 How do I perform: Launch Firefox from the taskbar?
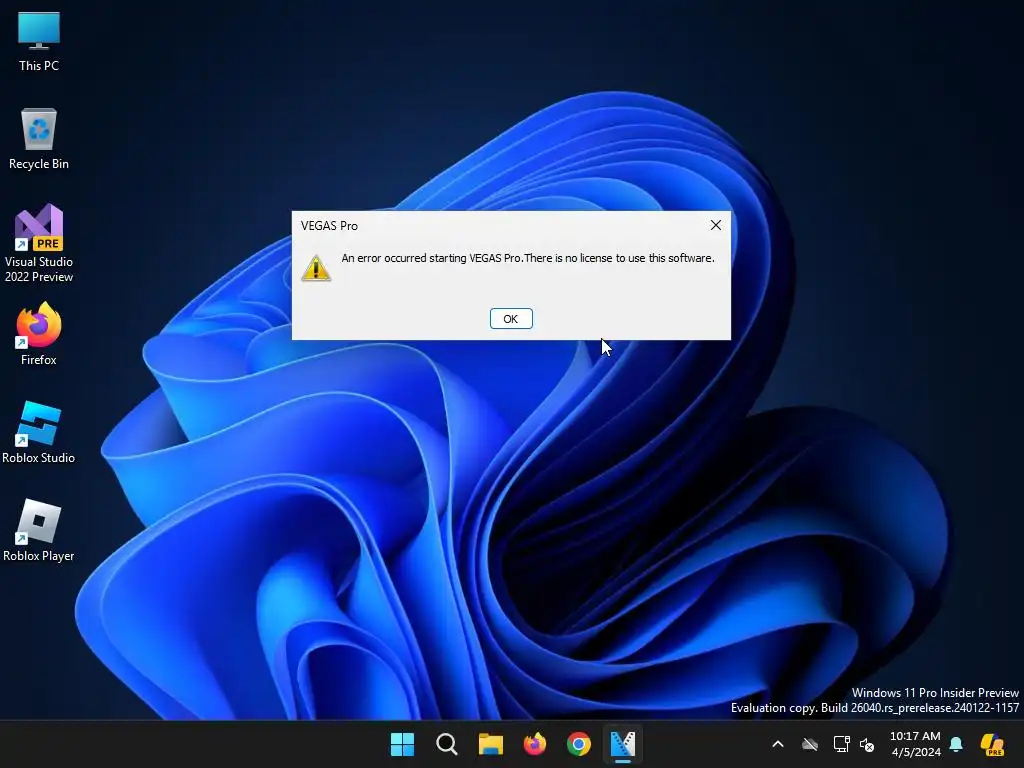tap(535, 744)
